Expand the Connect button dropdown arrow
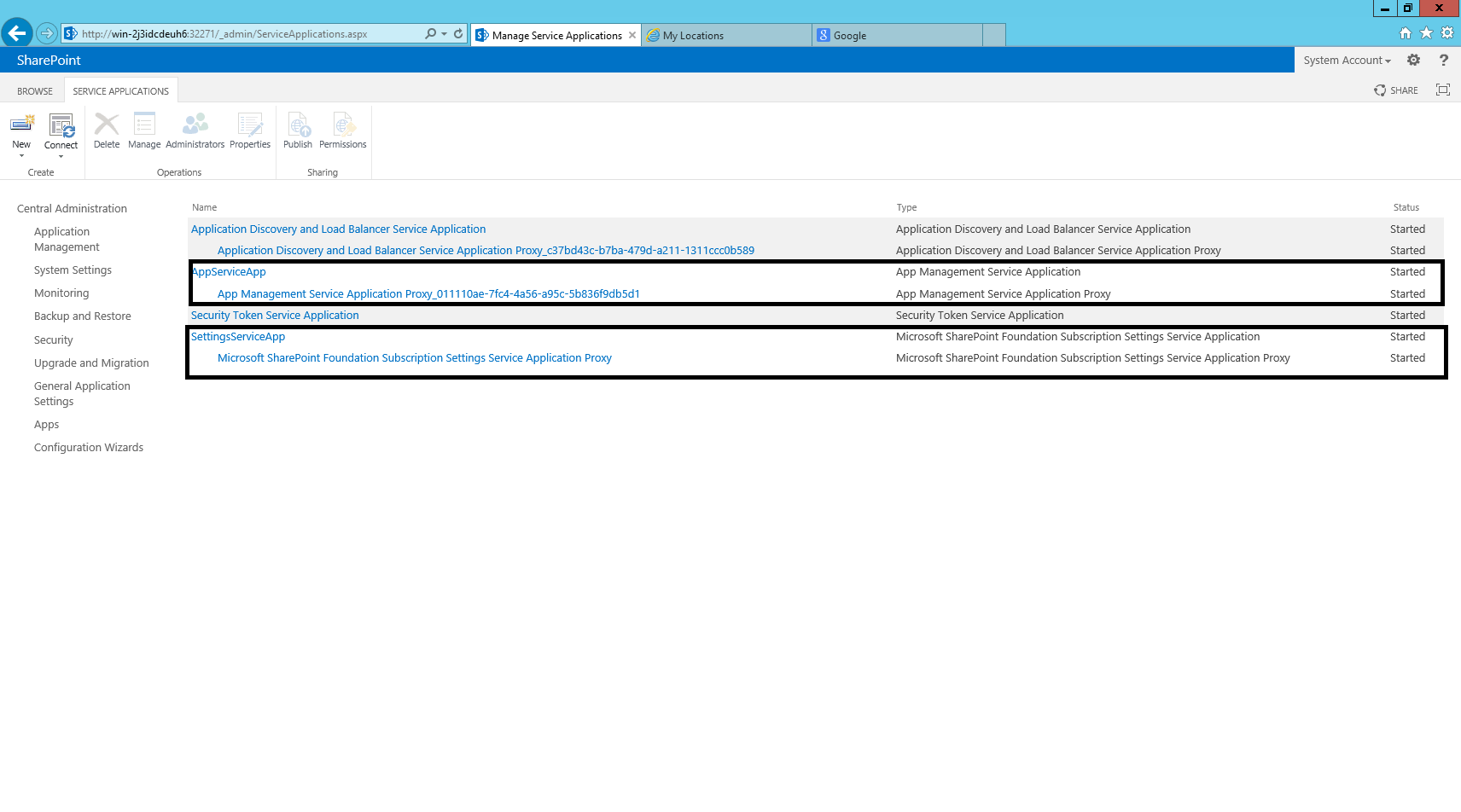 [x=61, y=156]
